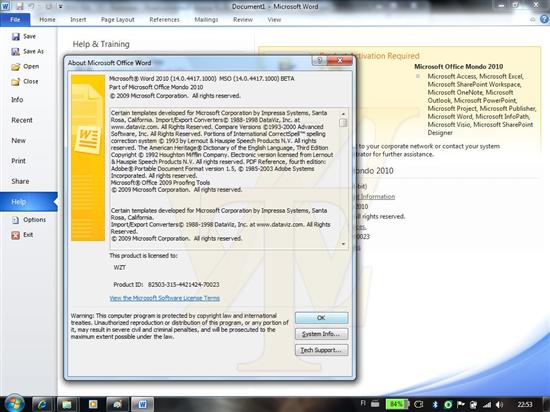Click the OK button in About dialog

(321, 318)
